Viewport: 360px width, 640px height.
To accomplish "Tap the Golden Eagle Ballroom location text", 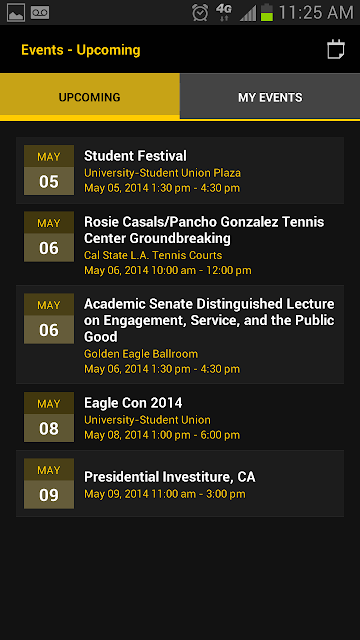I will tap(141, 353).
